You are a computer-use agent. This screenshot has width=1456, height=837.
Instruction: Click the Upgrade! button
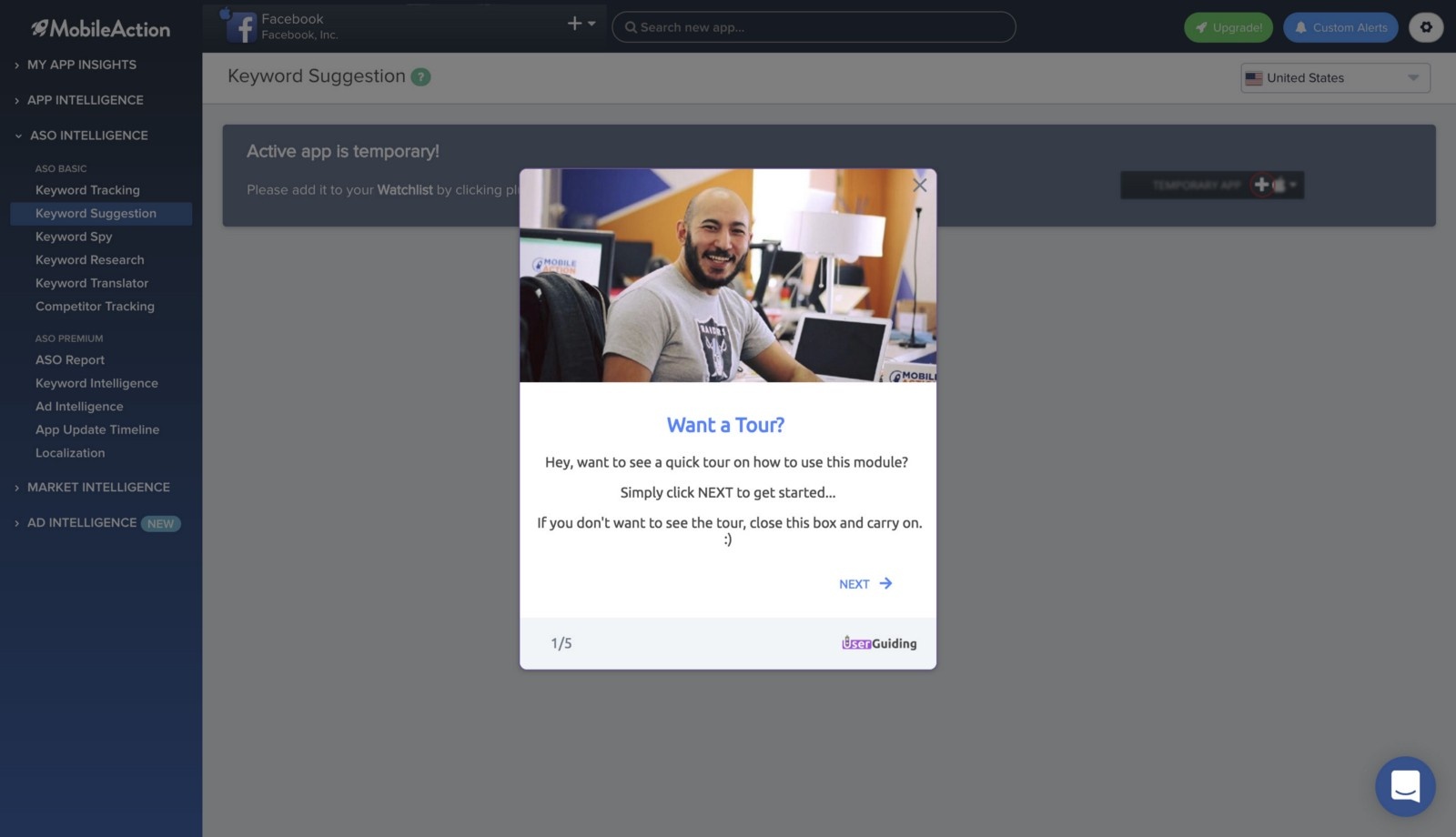pyautogui.click(x=1228, y=27)
